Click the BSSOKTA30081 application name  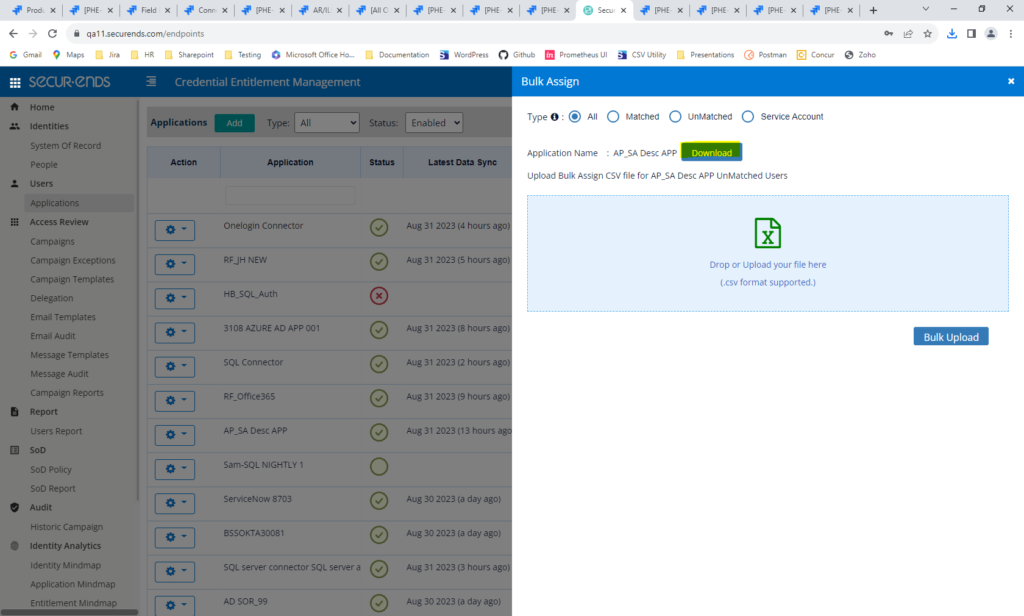coord(254,533)
